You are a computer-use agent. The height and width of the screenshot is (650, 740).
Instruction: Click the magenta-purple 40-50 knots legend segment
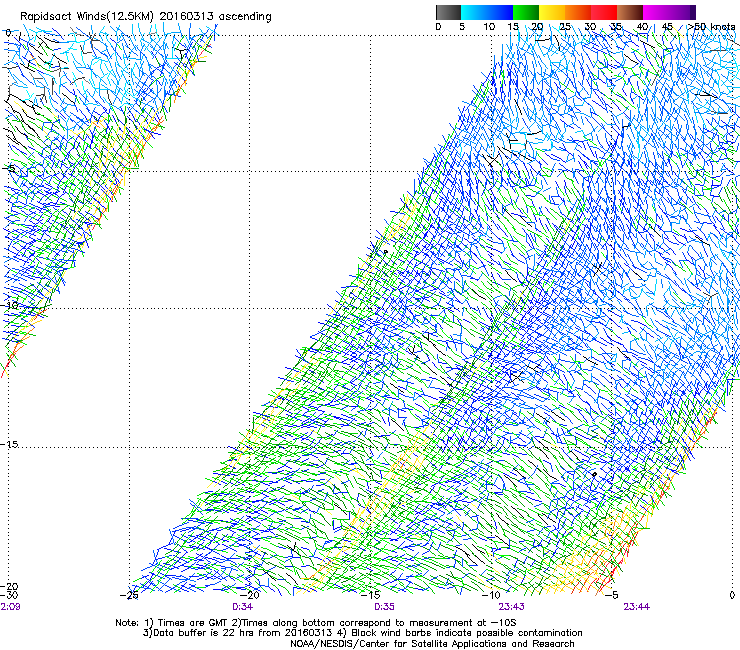[x=669, y=12]
